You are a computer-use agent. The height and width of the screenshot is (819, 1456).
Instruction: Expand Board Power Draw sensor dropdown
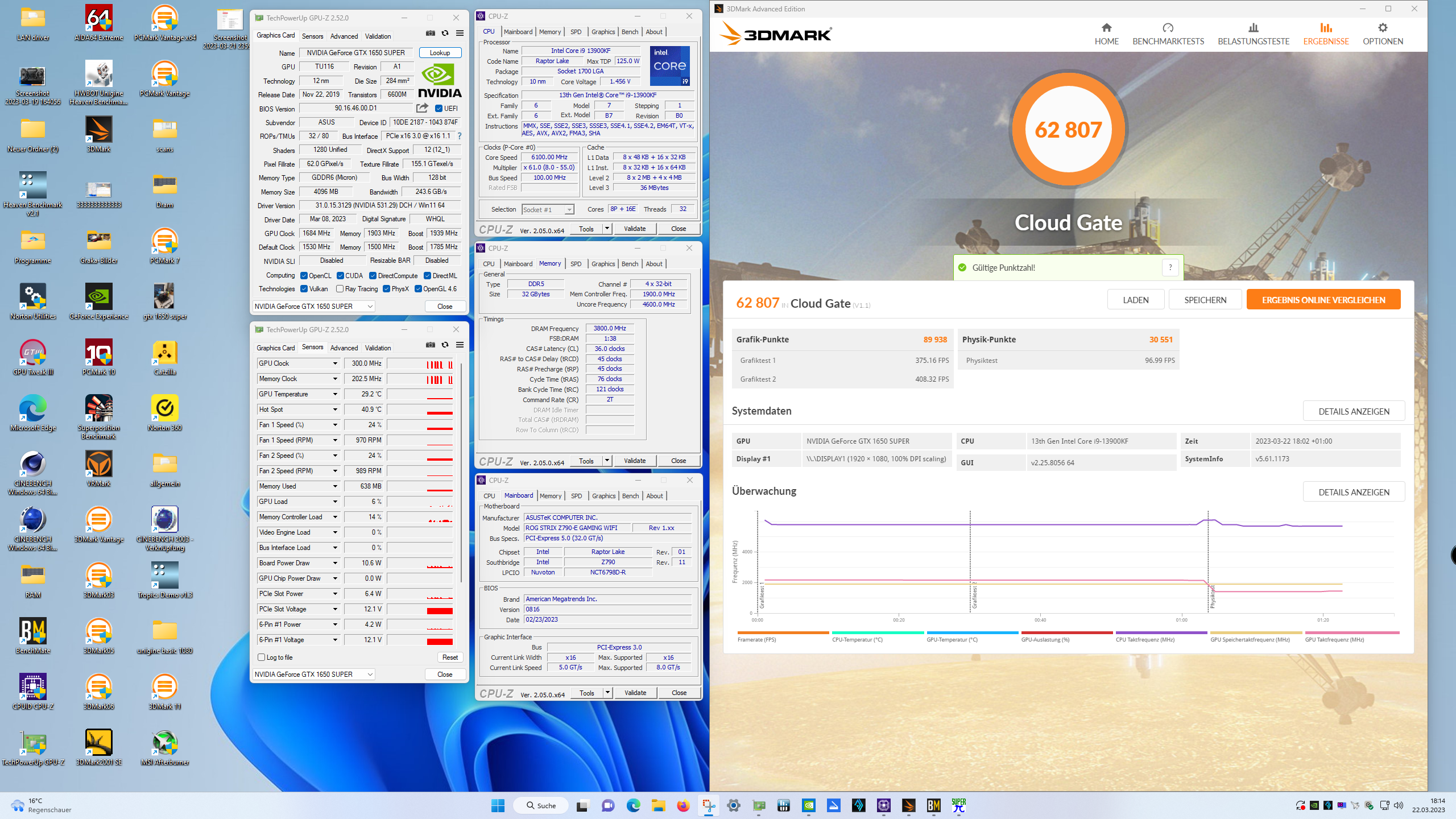pyautogui.click(x=335, y=563)
